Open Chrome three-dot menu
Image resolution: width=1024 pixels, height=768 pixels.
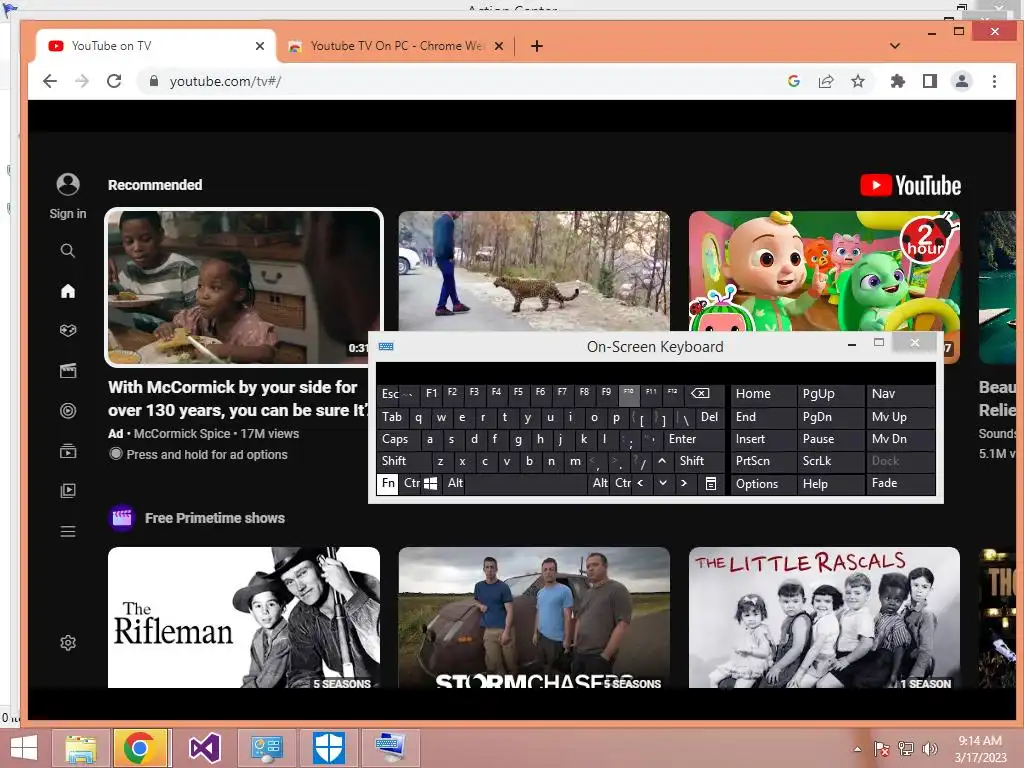pos(994,81)
